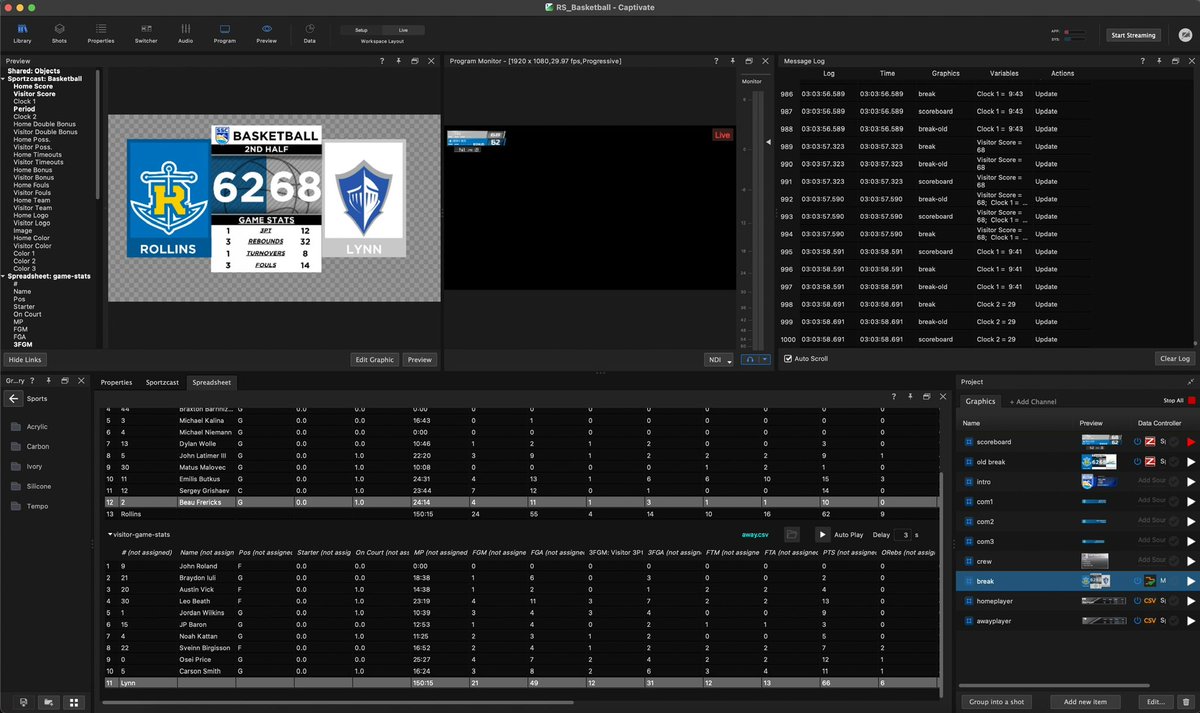Open the Audio toolbar panel
The height and width of the screenshot is (713, 1200).
[185, 34]
